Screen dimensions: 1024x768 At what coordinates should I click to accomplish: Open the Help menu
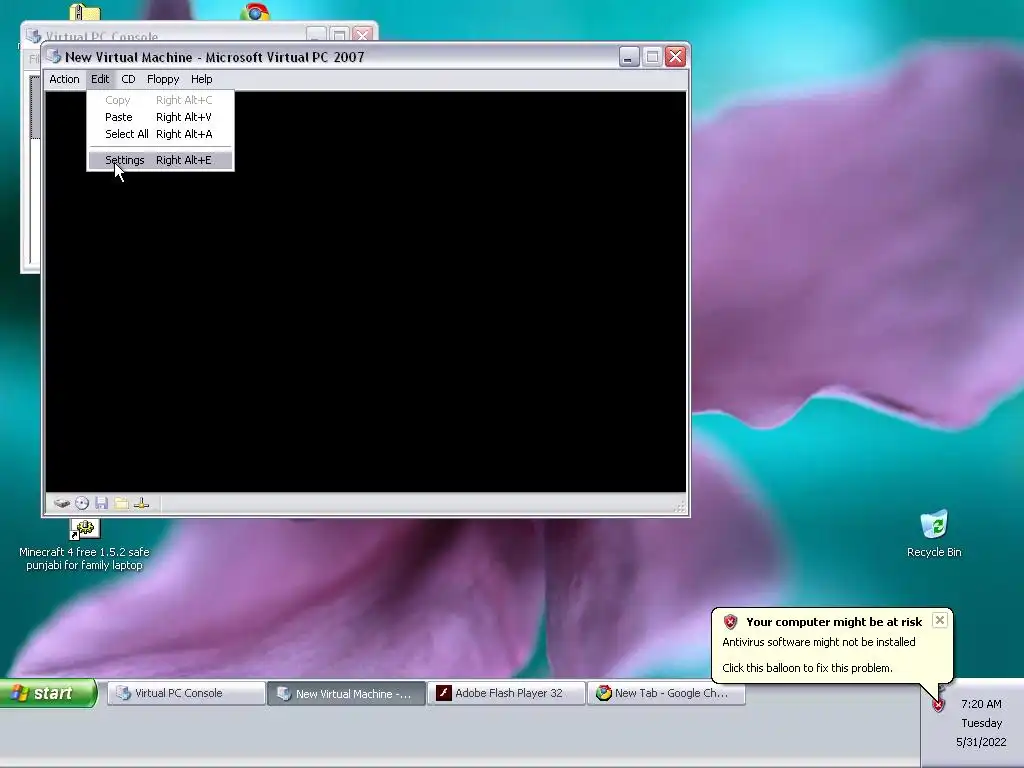coord(201,79)
